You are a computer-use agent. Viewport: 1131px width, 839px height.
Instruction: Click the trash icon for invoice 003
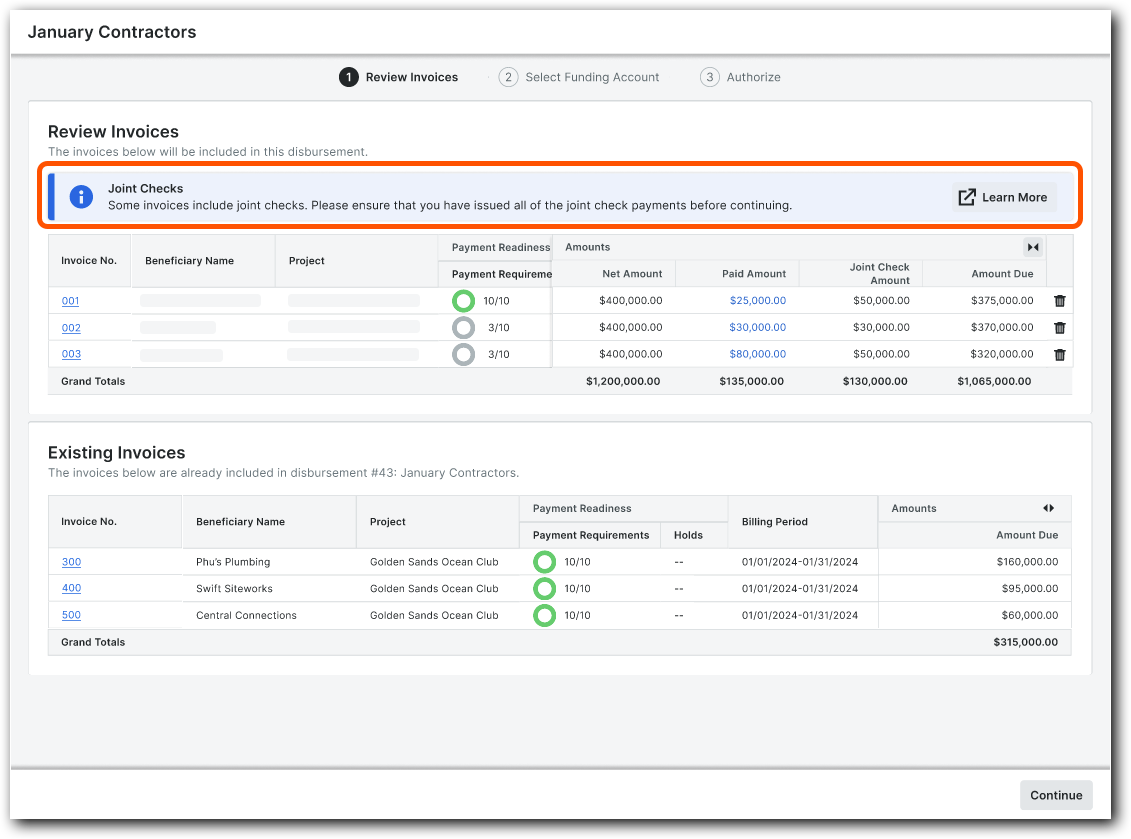coord(1059,354)
